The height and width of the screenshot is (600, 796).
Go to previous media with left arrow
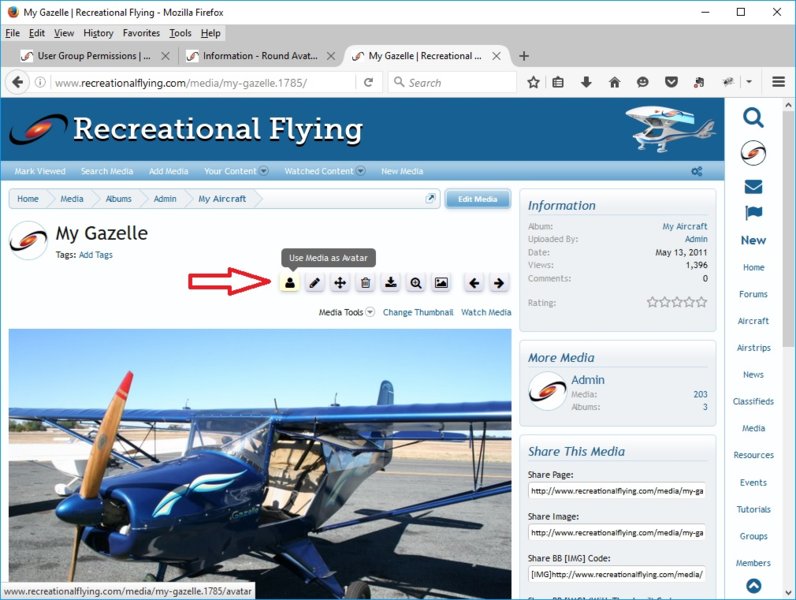point(474,283)
